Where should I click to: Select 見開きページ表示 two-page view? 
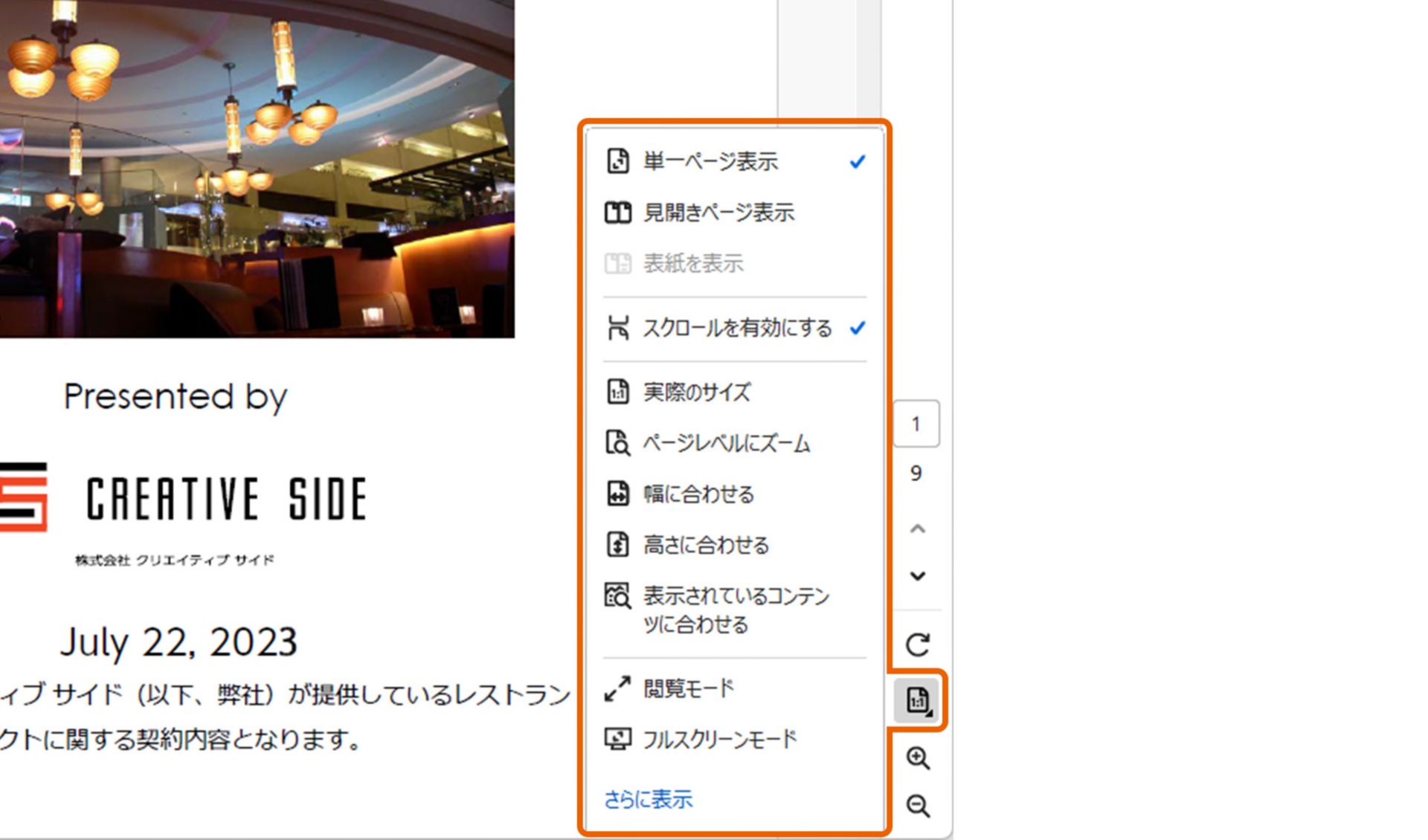click(718, 213)
